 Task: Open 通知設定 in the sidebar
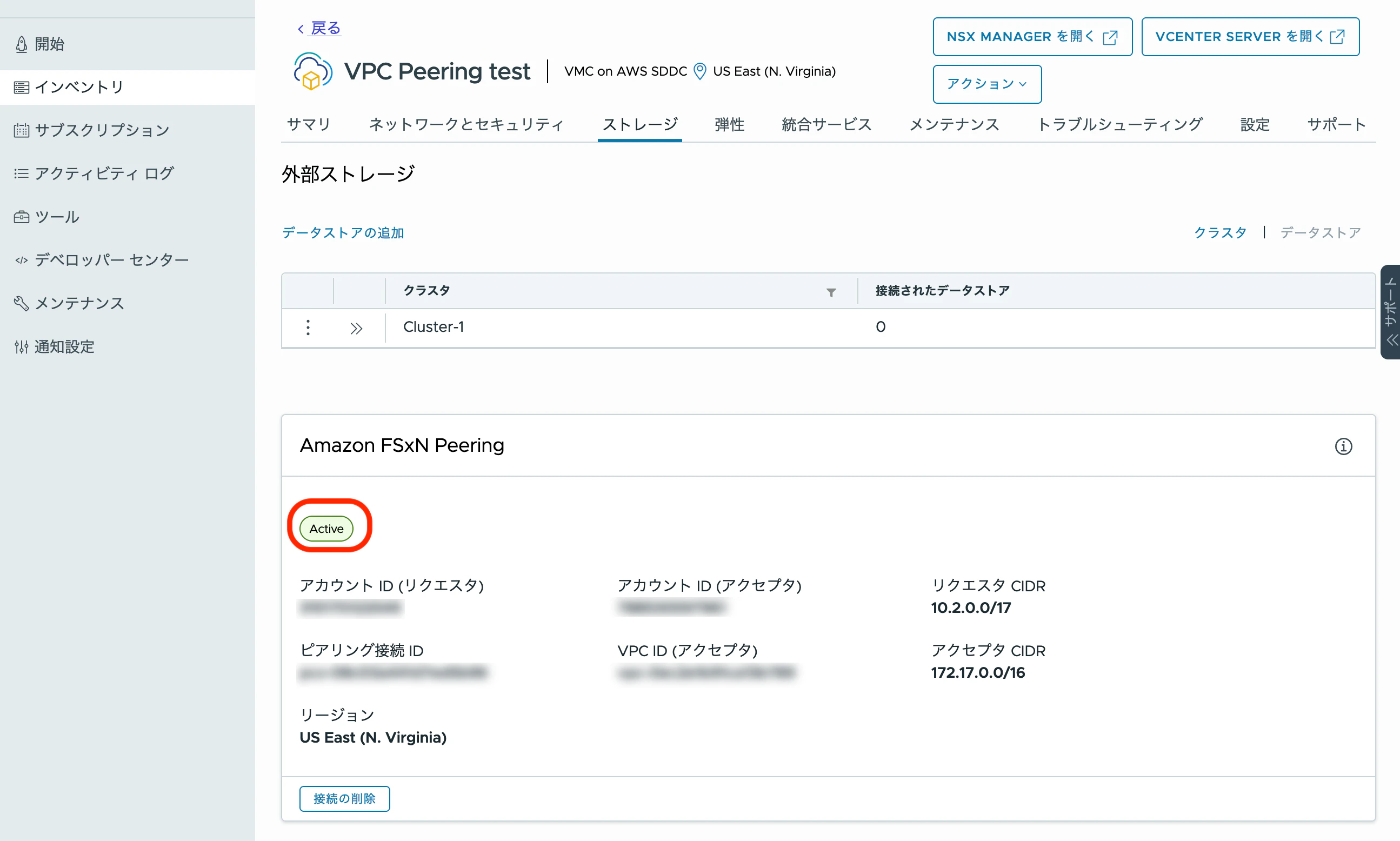click(64, 346)
